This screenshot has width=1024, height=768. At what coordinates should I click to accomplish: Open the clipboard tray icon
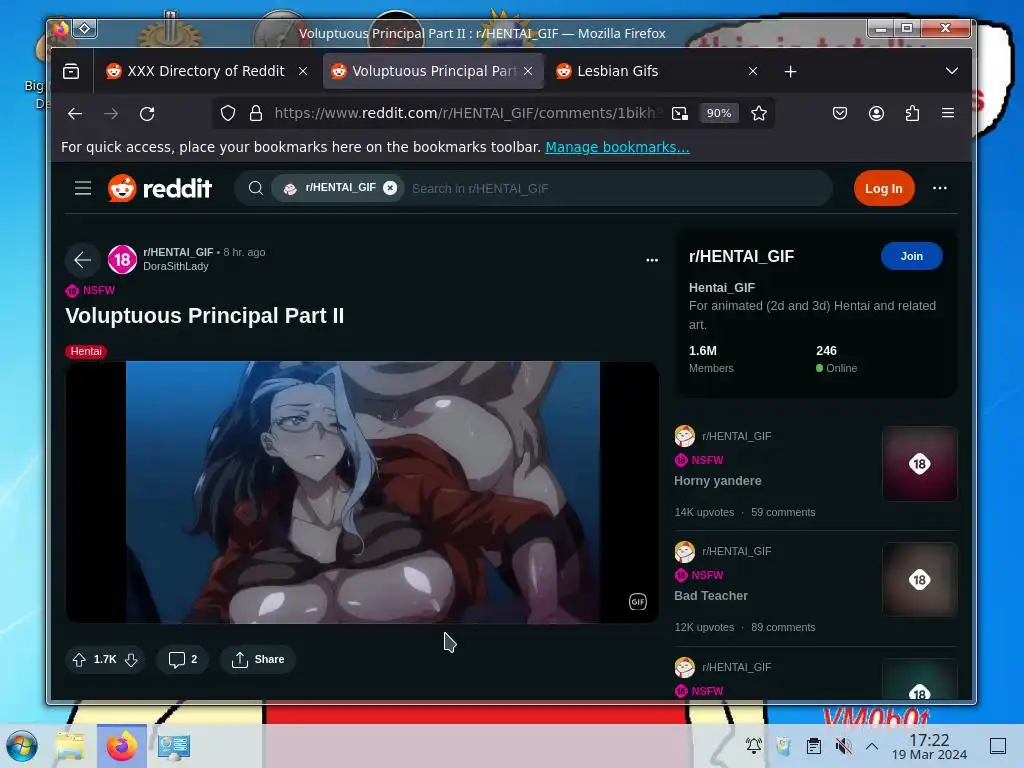pos(814,745)
